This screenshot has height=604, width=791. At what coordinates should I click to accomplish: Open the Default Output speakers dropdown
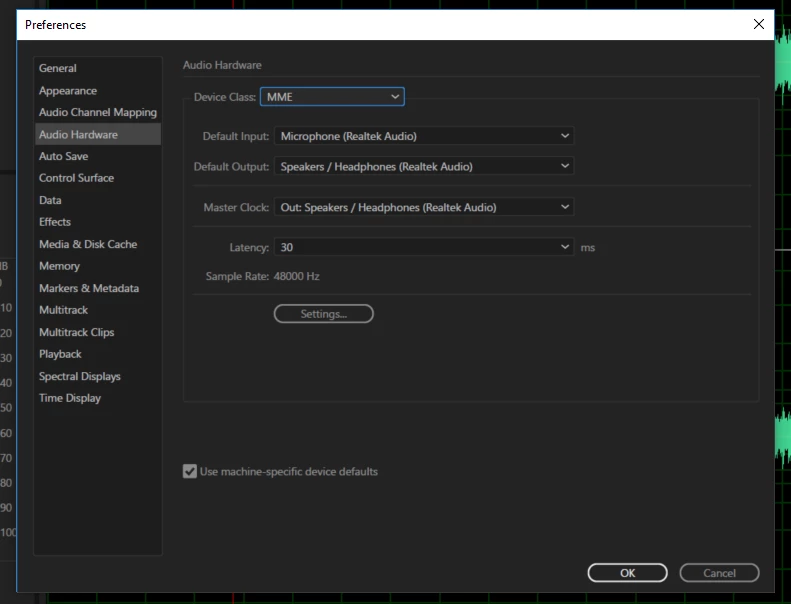point(424,166)
